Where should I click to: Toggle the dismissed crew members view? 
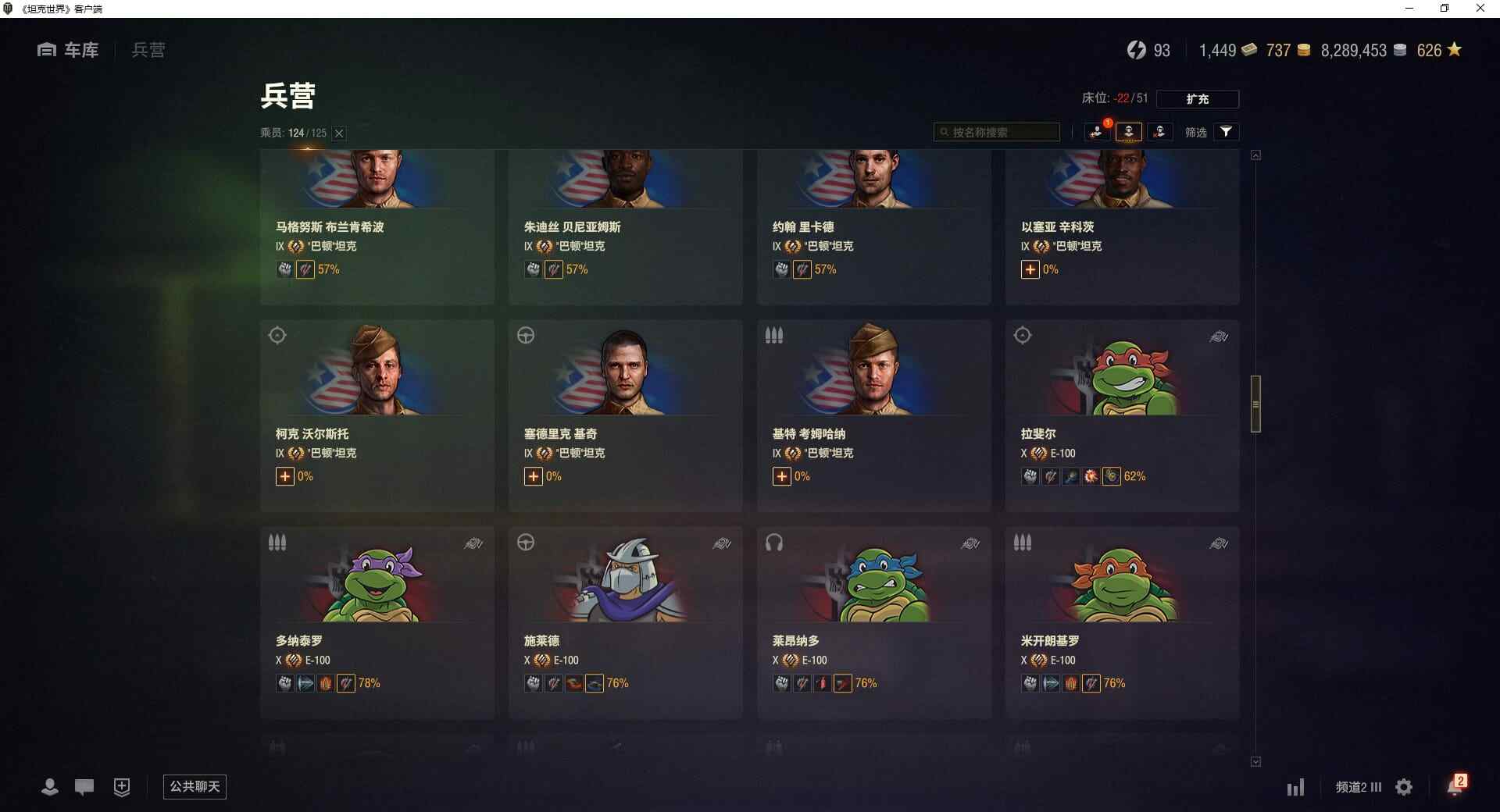(1159, 132)
